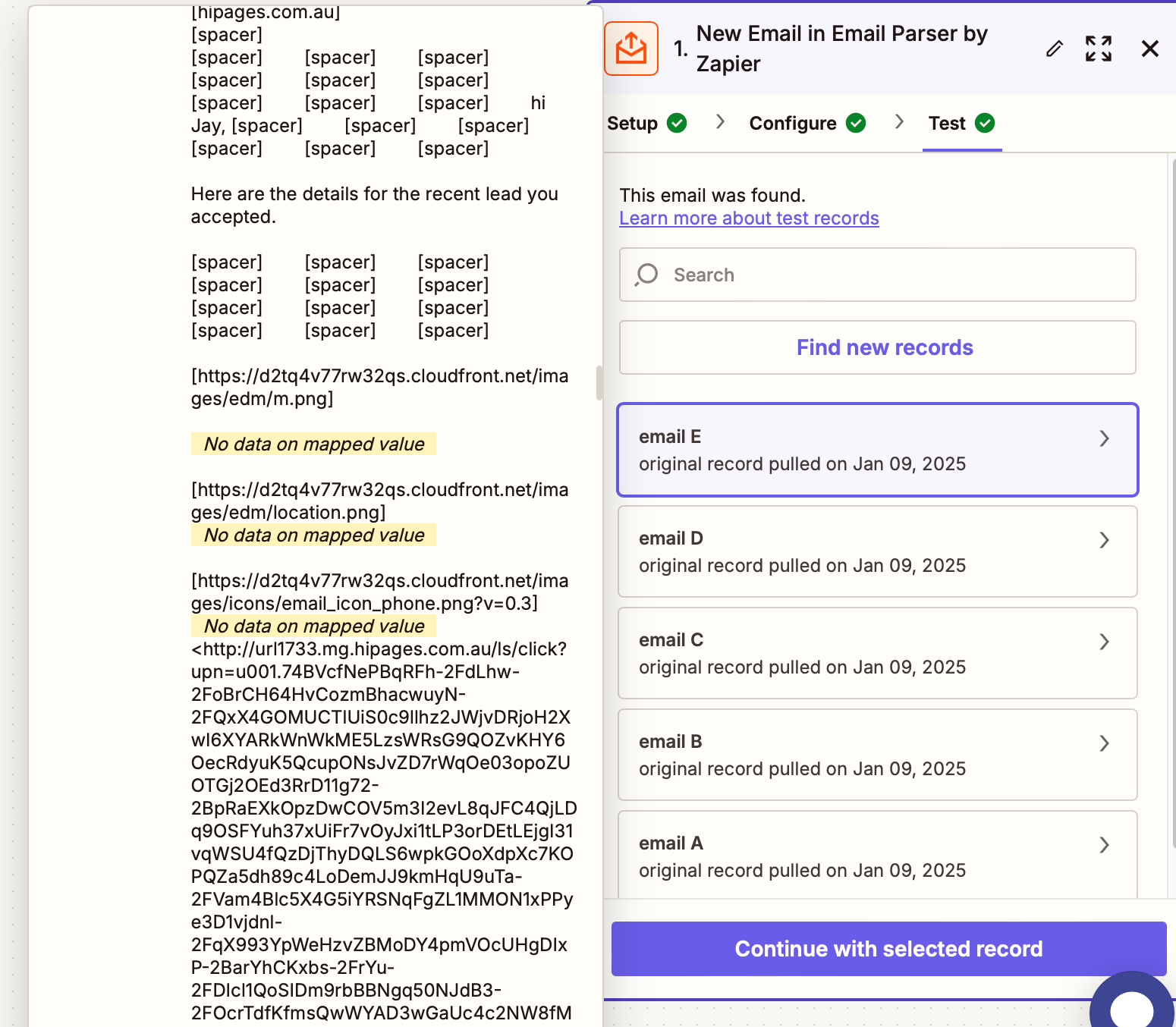Expand the step panel to fullscreen

[1099, 49]
